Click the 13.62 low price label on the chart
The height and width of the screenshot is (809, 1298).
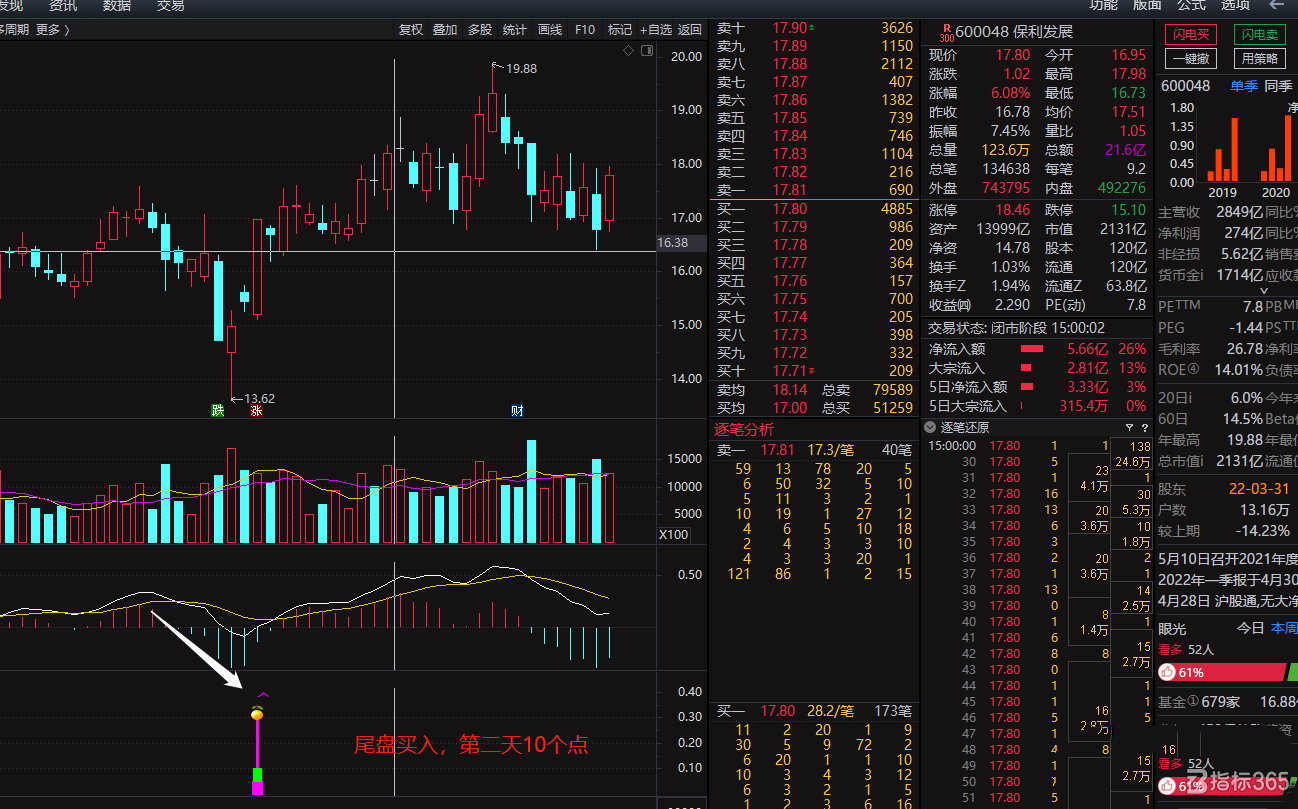click(259, 398)
